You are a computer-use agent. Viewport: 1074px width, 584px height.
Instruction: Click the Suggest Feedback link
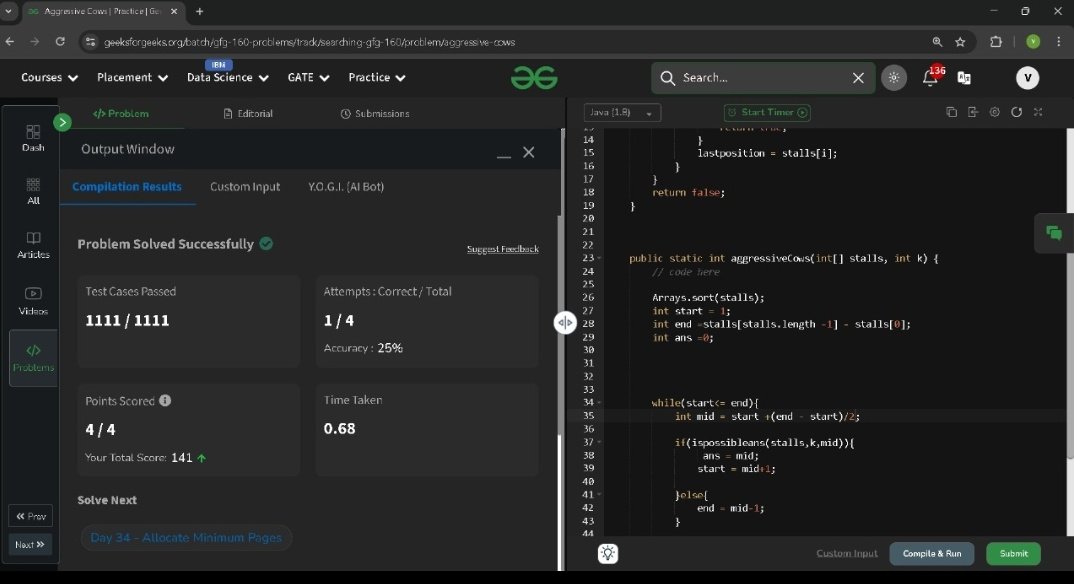click(x=503, y=249)
